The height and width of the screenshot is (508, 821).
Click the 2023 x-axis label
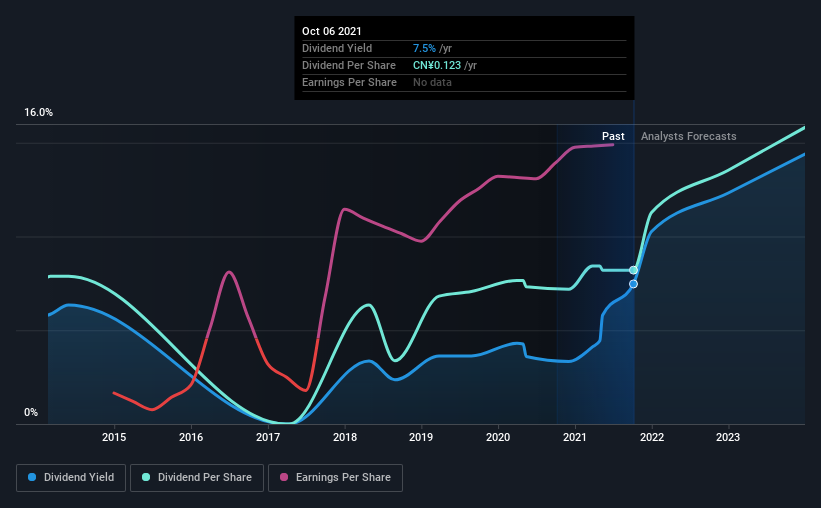pos(728,437)
